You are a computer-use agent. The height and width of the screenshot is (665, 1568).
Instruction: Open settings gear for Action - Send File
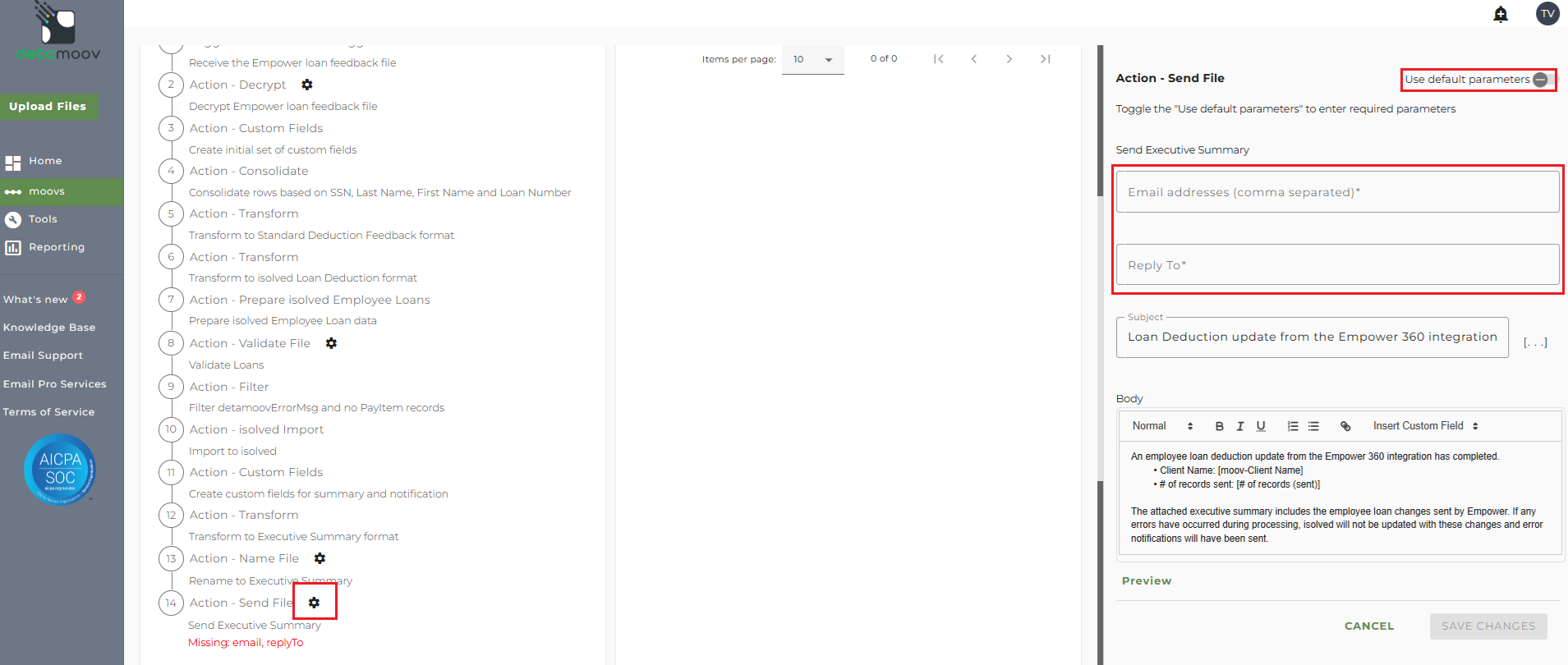pos(314,603)
